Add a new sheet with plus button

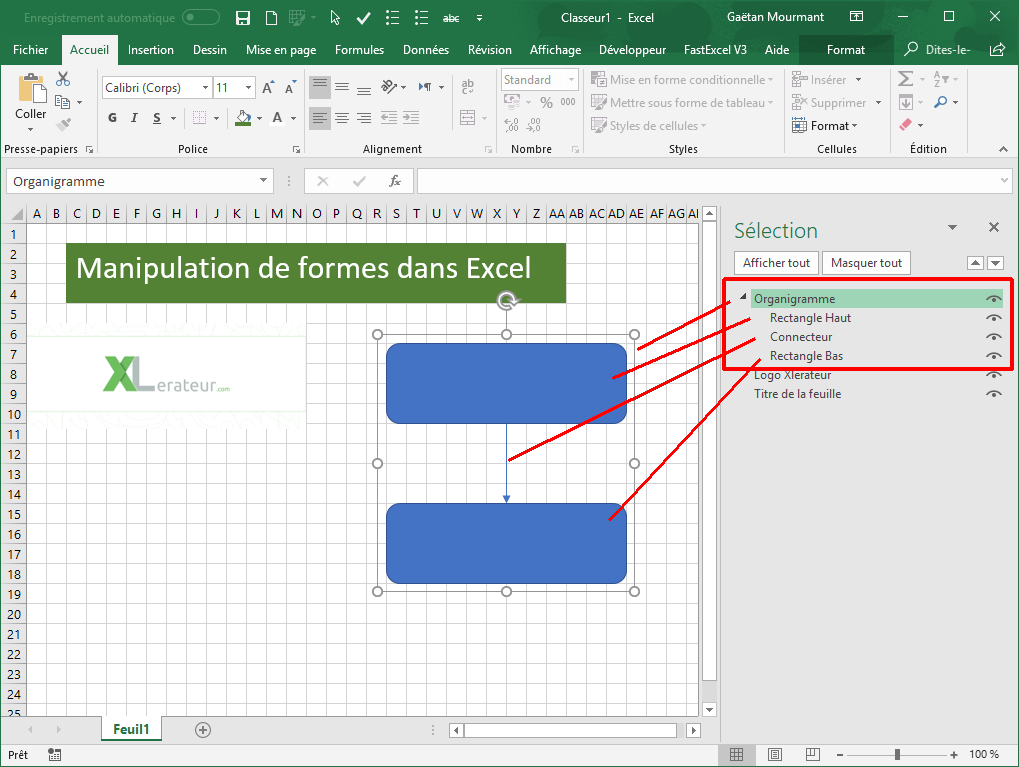point(203,730)
